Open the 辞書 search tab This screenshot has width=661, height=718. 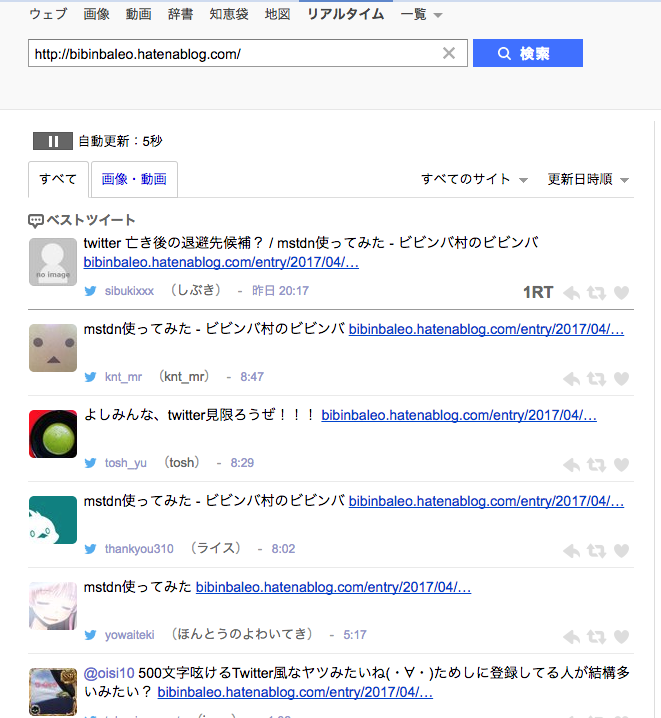click(x=180, y=14)
